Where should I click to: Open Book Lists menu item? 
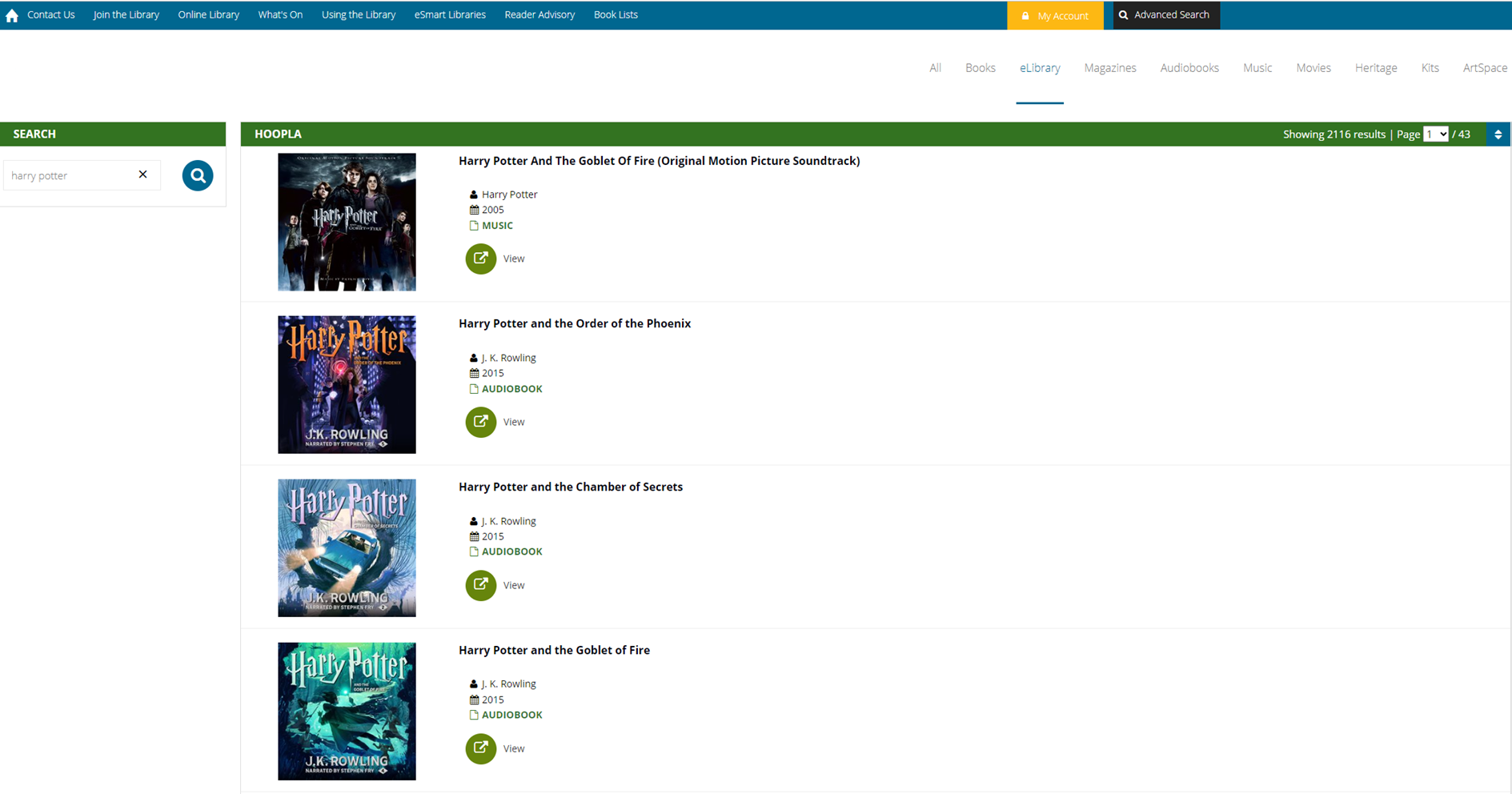pyautogui.click(x=616, y=14)
